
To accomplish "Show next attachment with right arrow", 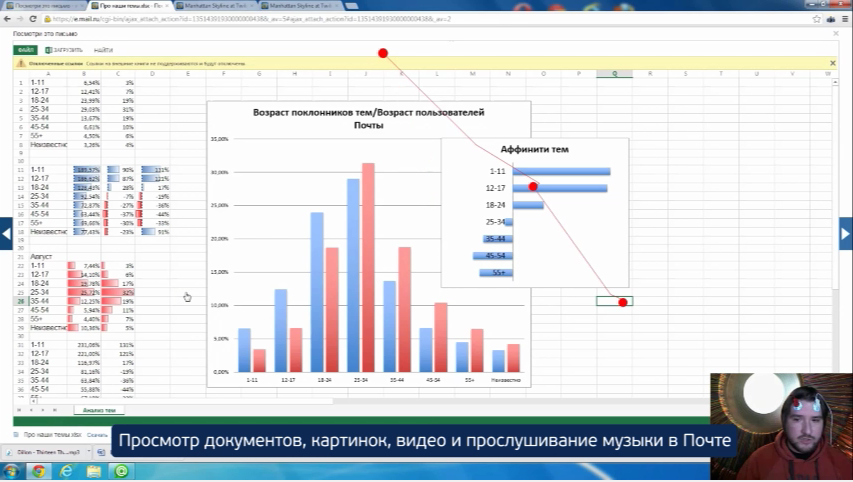I will 846,233.
